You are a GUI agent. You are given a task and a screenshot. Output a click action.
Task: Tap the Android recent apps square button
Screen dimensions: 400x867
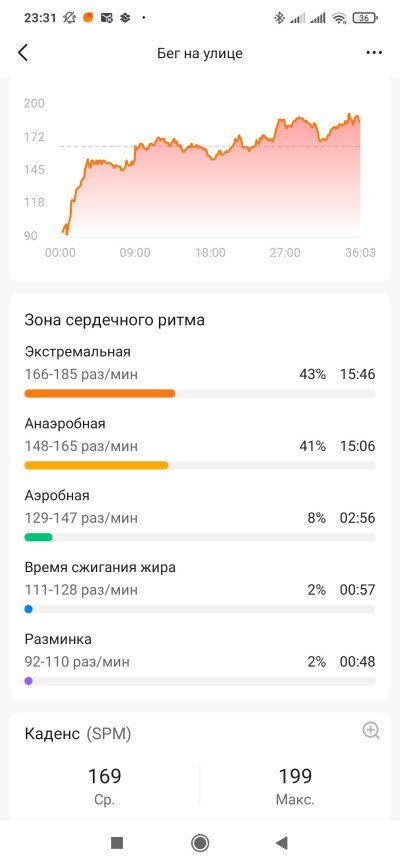117,843
